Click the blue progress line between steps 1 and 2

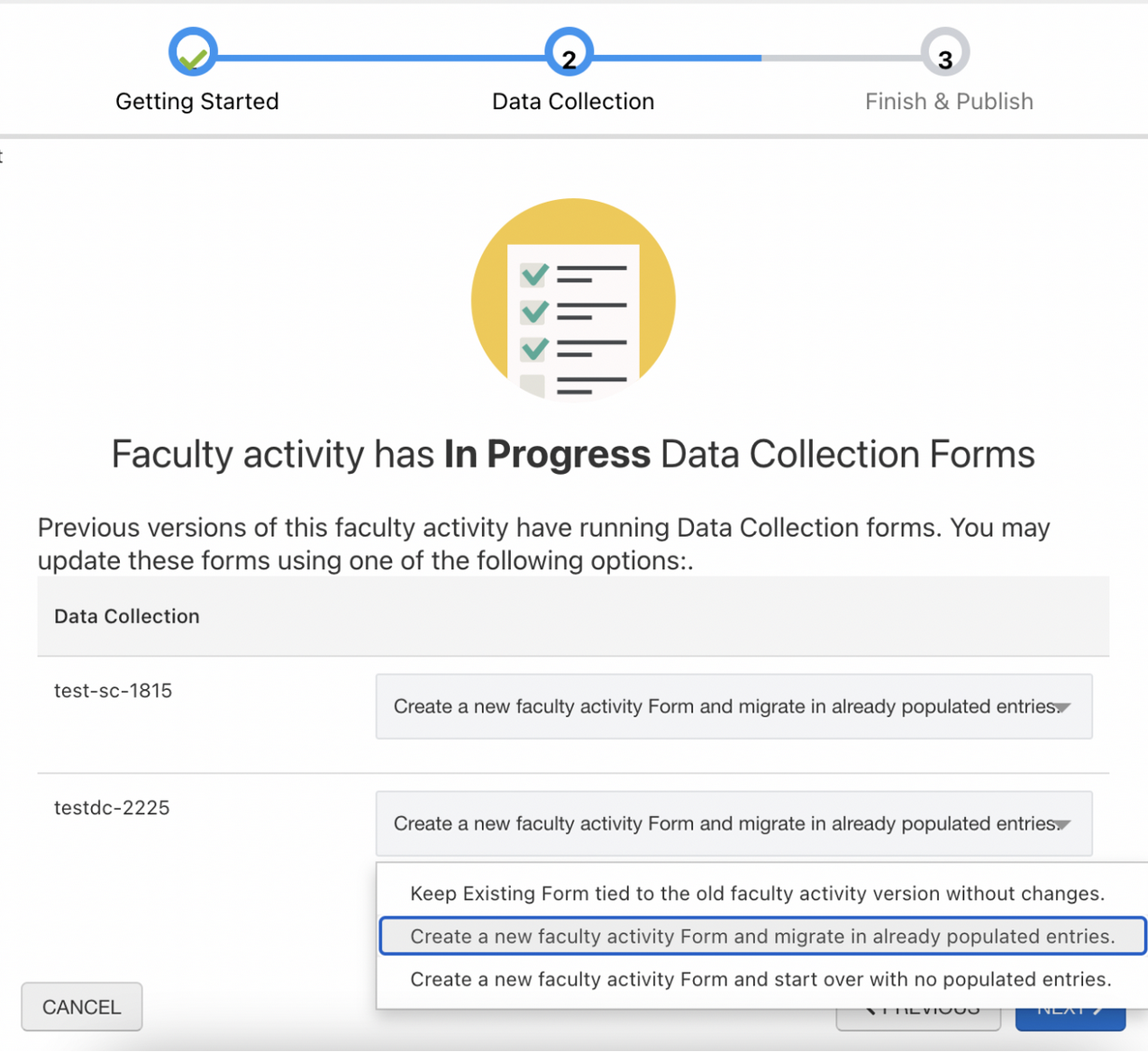point(380,58)
